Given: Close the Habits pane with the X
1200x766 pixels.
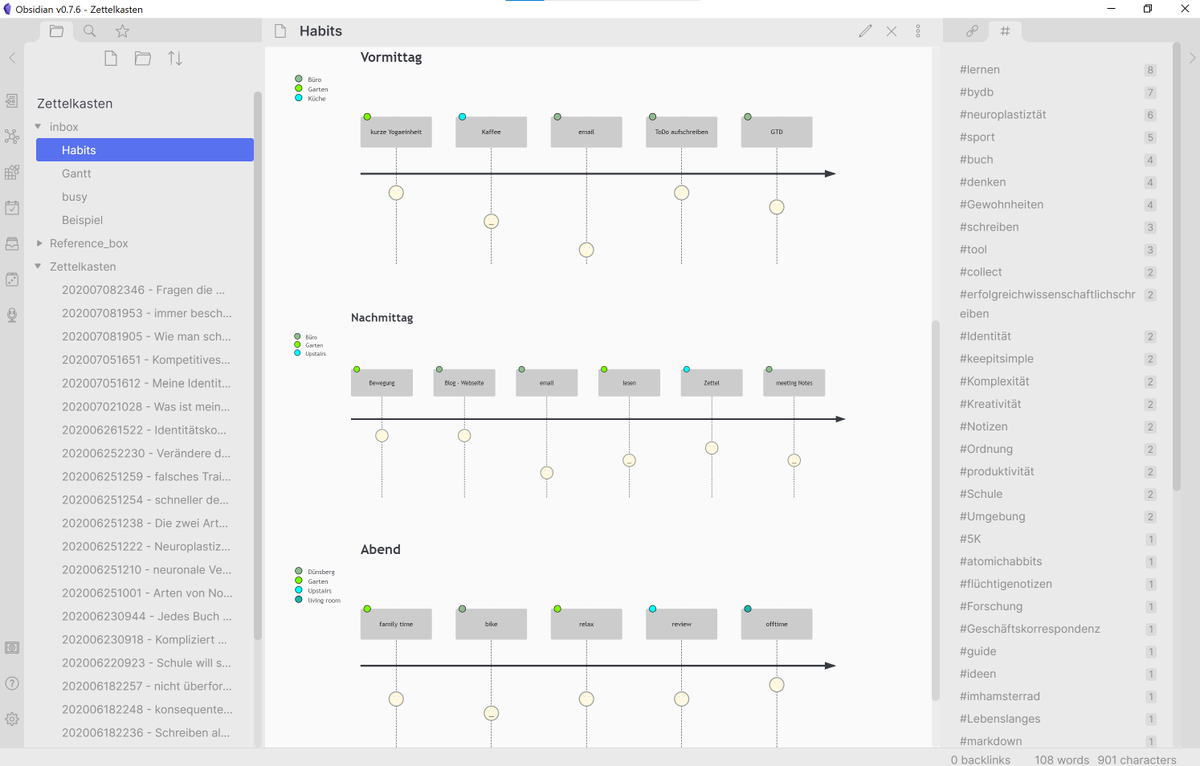Looking at the screenshot, I should tap(892, 31).
